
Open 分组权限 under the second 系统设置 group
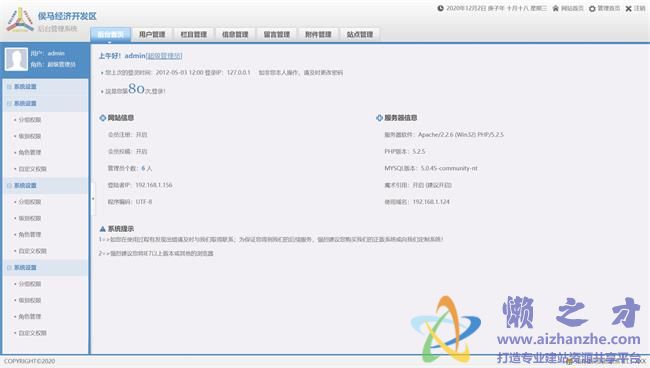(29, 120)
